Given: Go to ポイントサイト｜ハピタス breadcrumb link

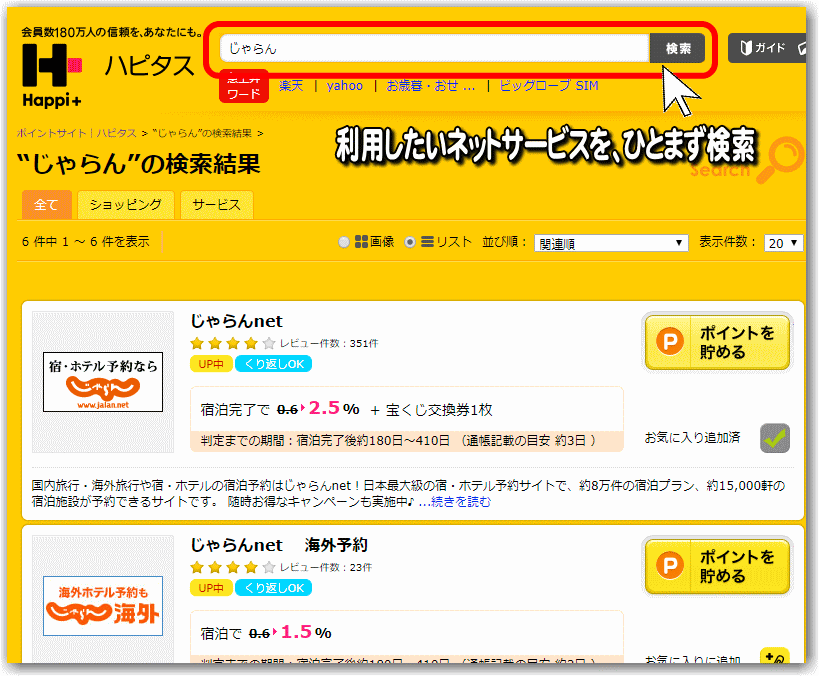Looking at the screenshot, I should (76, 133).
